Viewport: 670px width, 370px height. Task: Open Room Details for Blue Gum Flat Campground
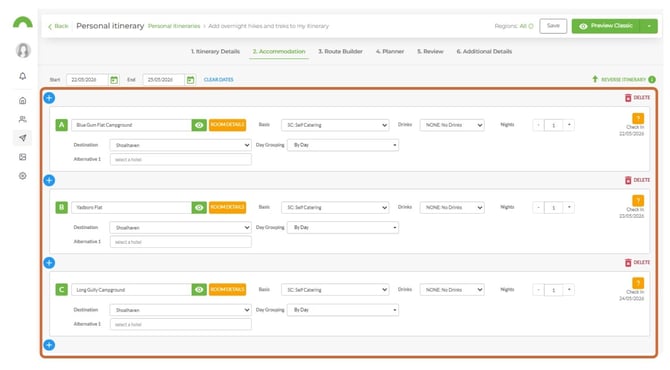[227, 125]
